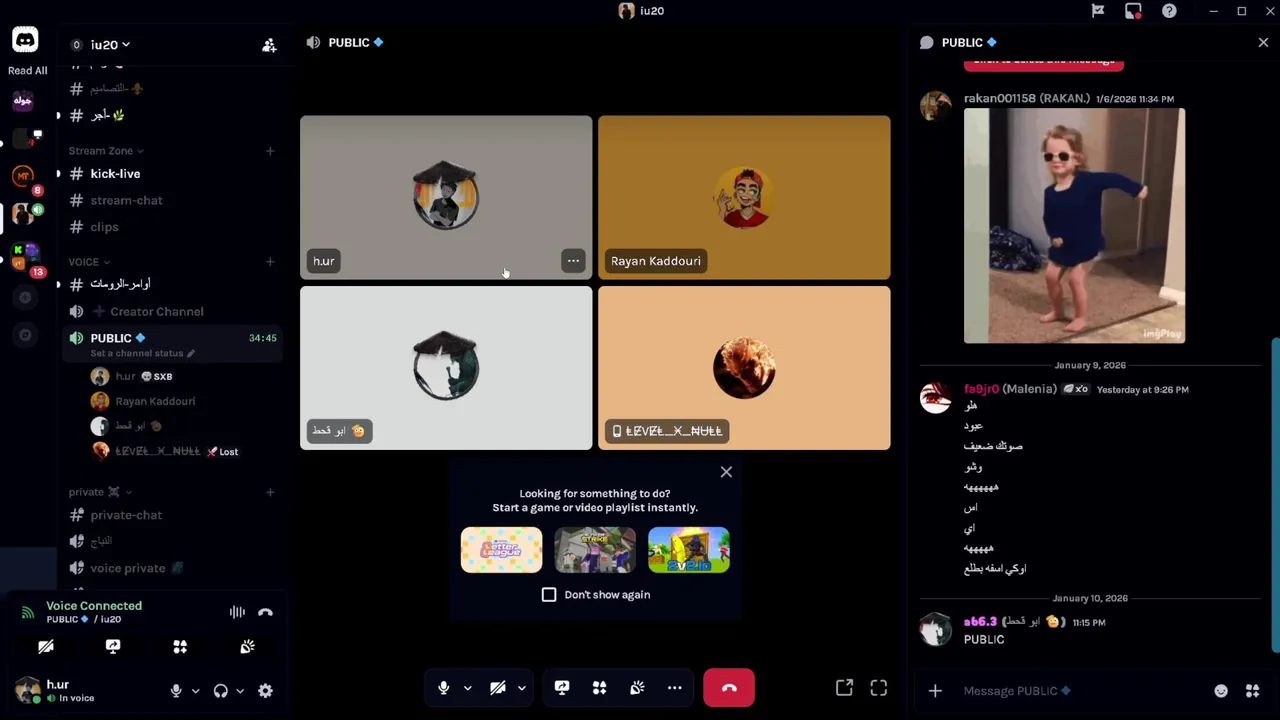Share your screen from call bar

point(562,688)
